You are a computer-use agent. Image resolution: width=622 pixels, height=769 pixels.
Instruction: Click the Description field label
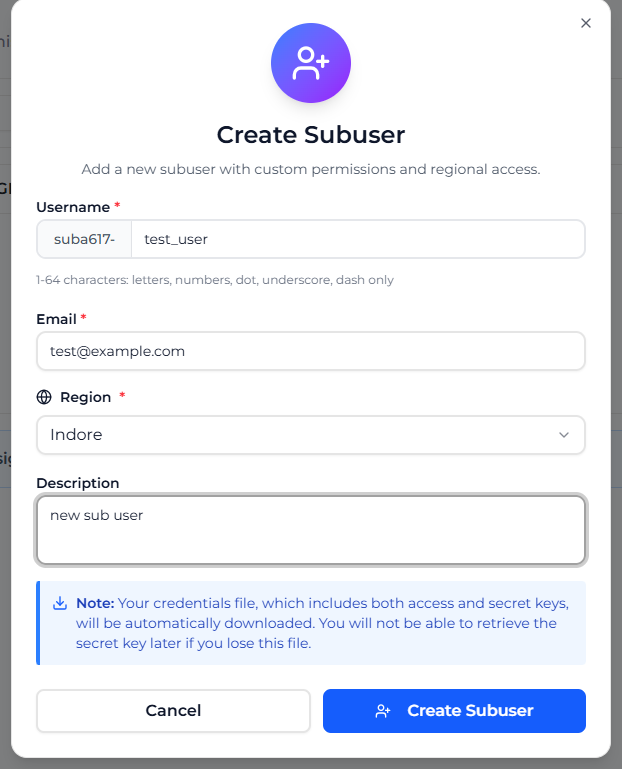[x=78, y=483]
